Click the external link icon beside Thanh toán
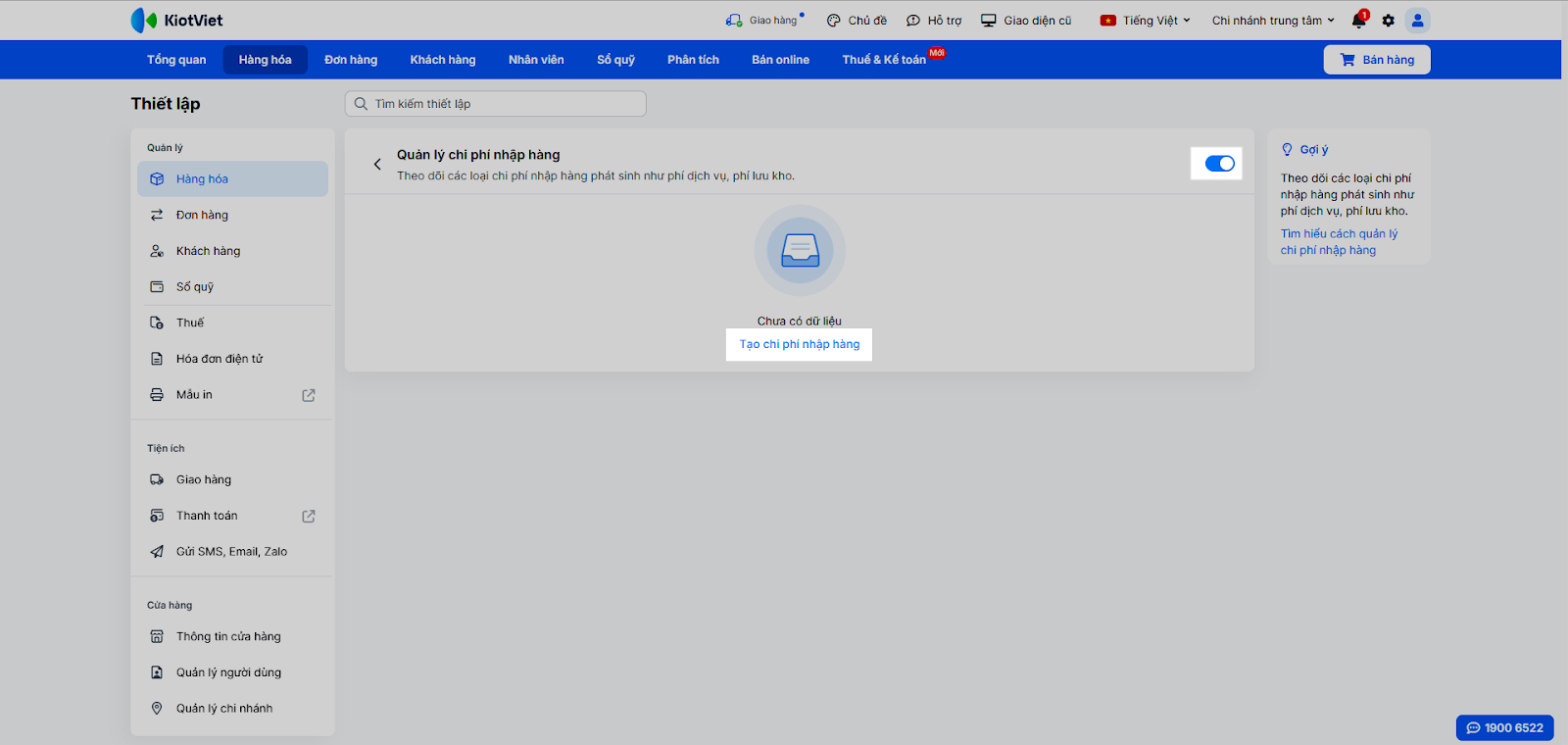 (x=309, y=516)
